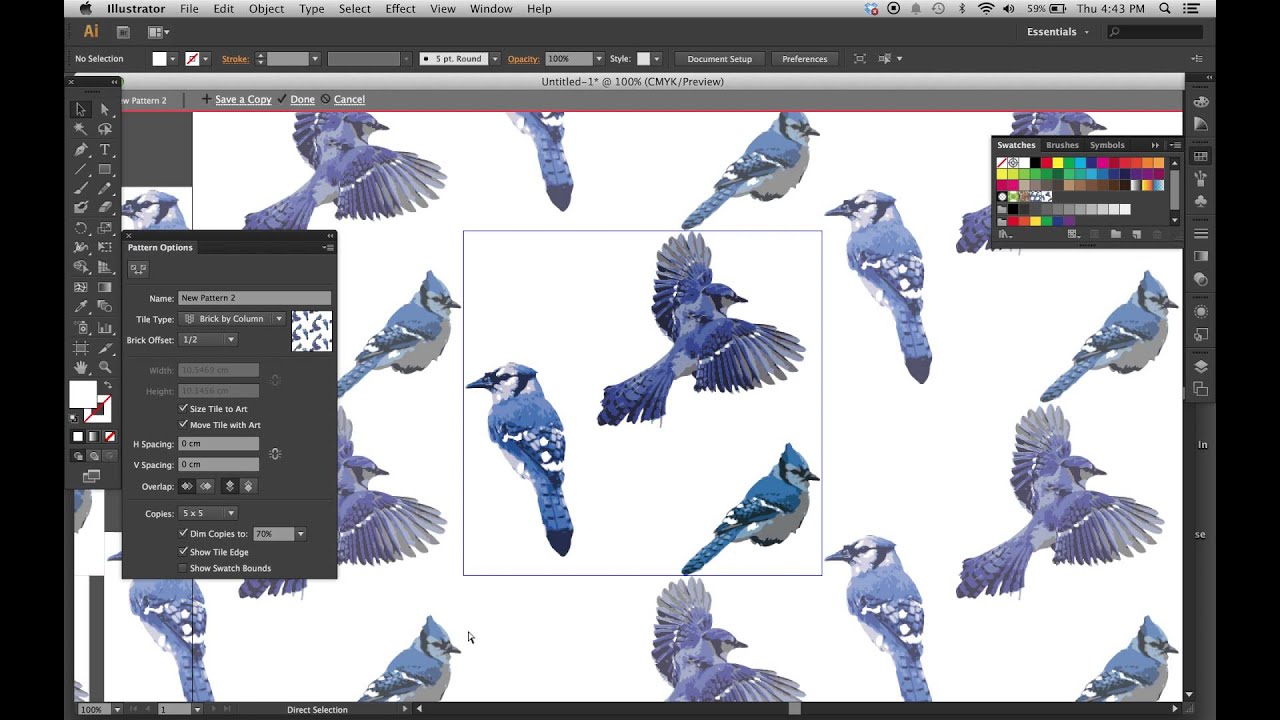
Task: Open the Effect menu
Action: click(400, 9)
